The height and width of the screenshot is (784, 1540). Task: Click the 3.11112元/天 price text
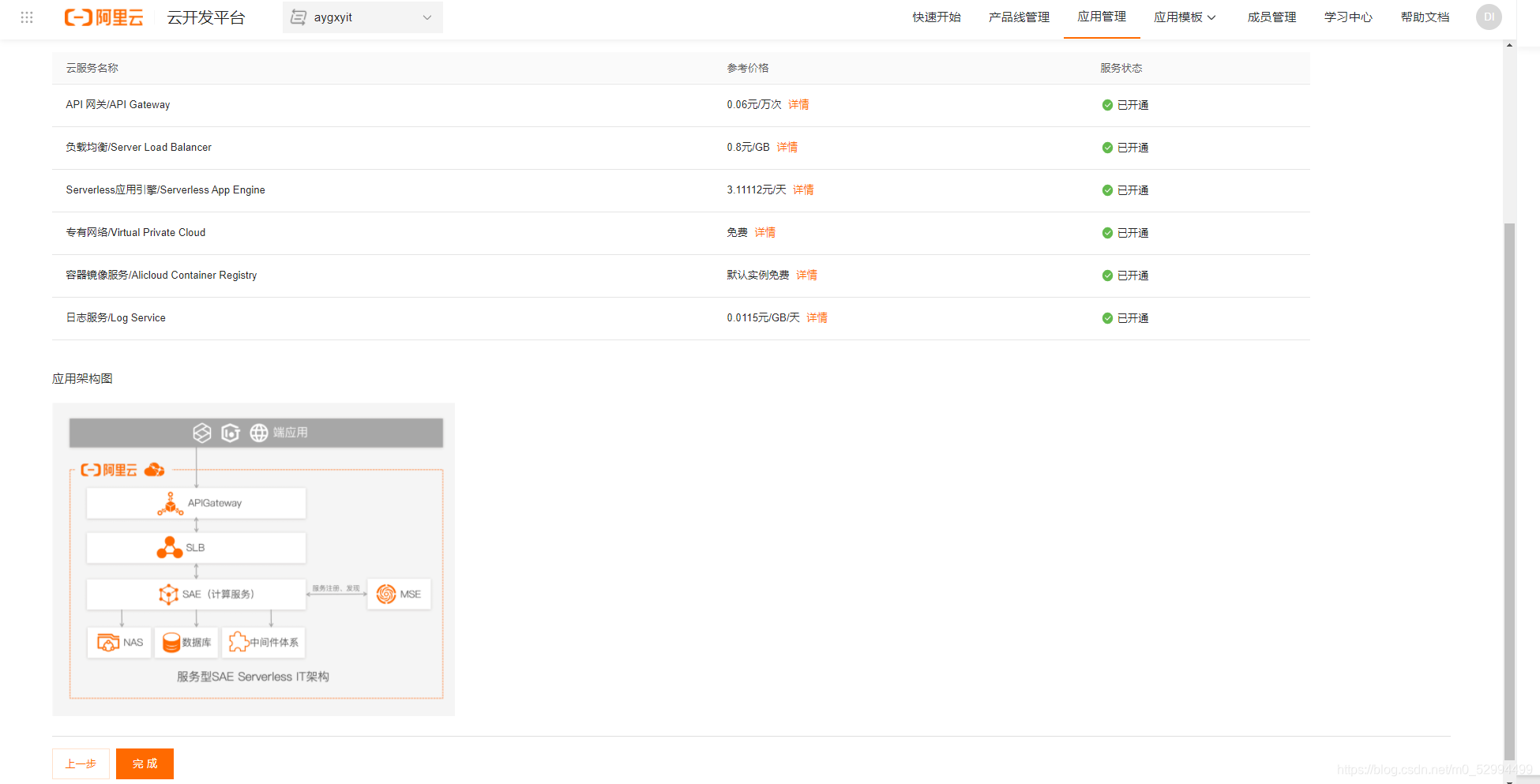click(x=757, y=189)
